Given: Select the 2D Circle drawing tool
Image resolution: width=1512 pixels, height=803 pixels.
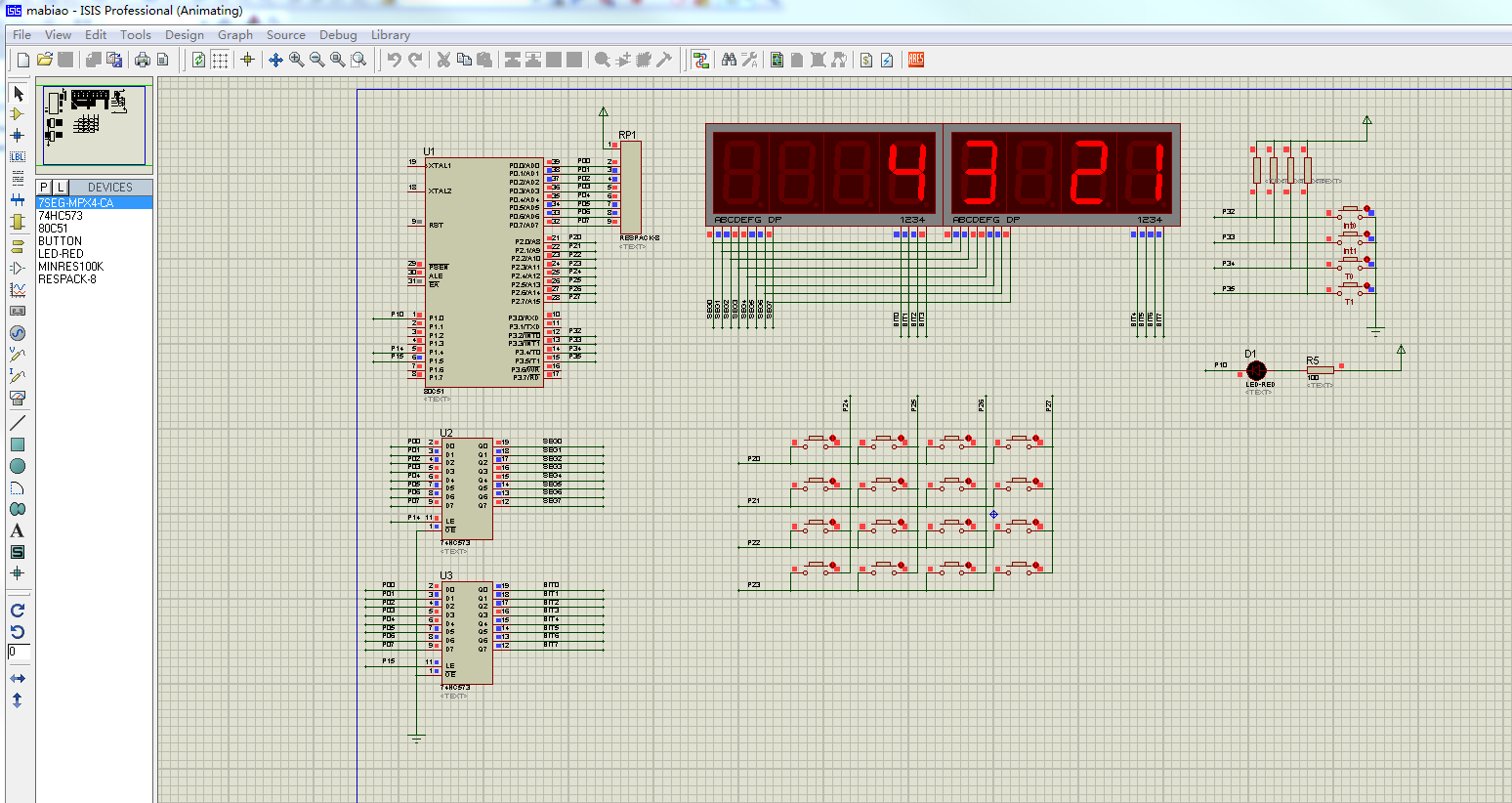Looking at the screenshot, I should [18, 466].
